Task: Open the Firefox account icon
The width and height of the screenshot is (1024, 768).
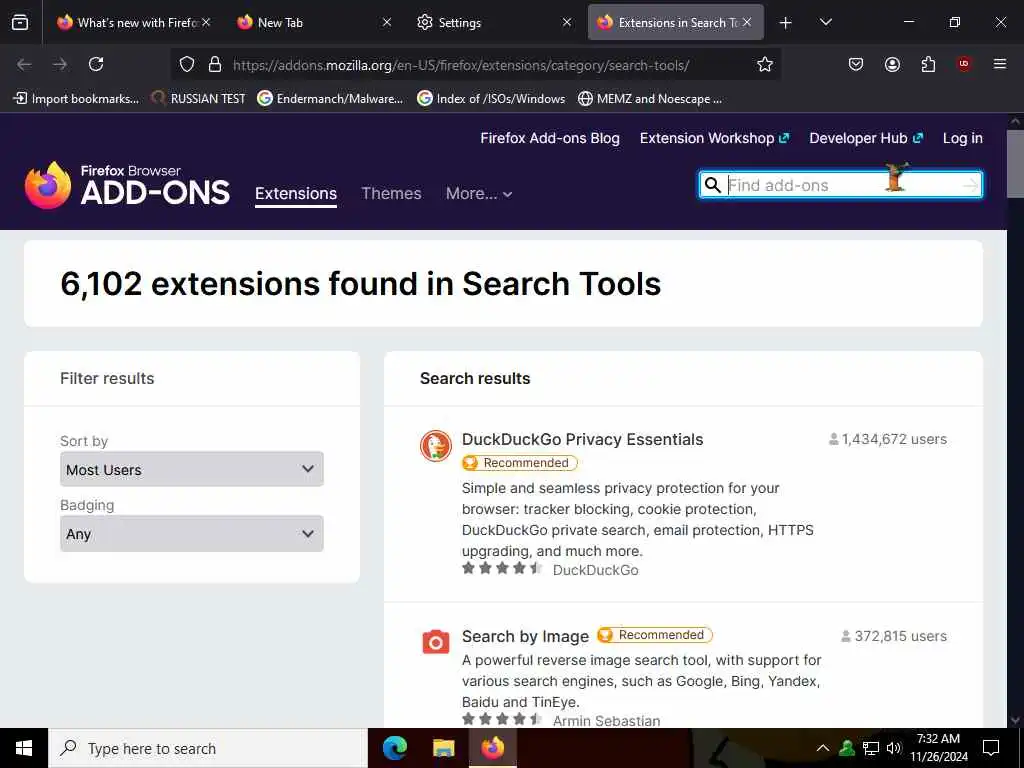Action: 892,64
